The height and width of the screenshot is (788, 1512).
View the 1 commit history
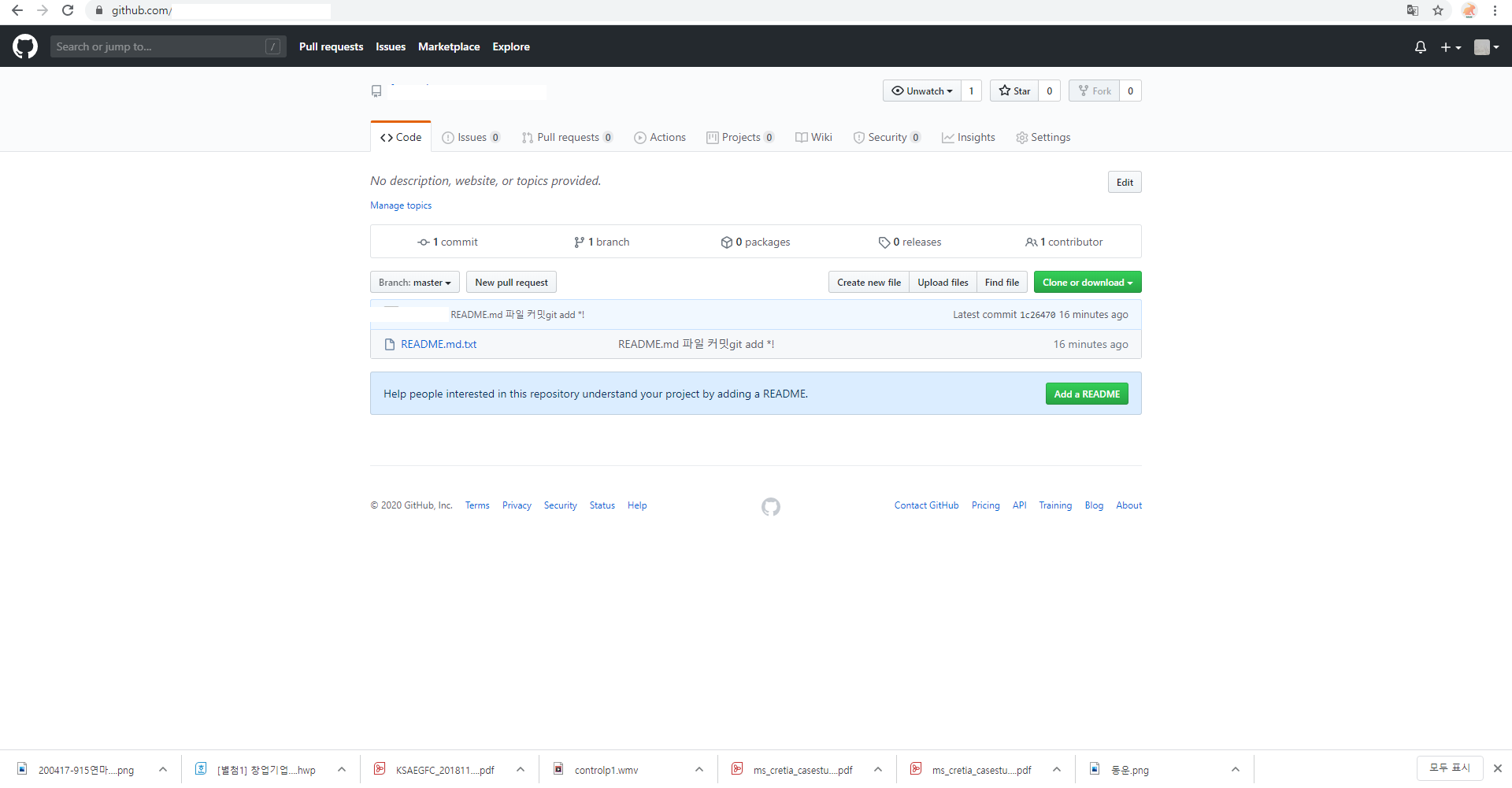447,242
